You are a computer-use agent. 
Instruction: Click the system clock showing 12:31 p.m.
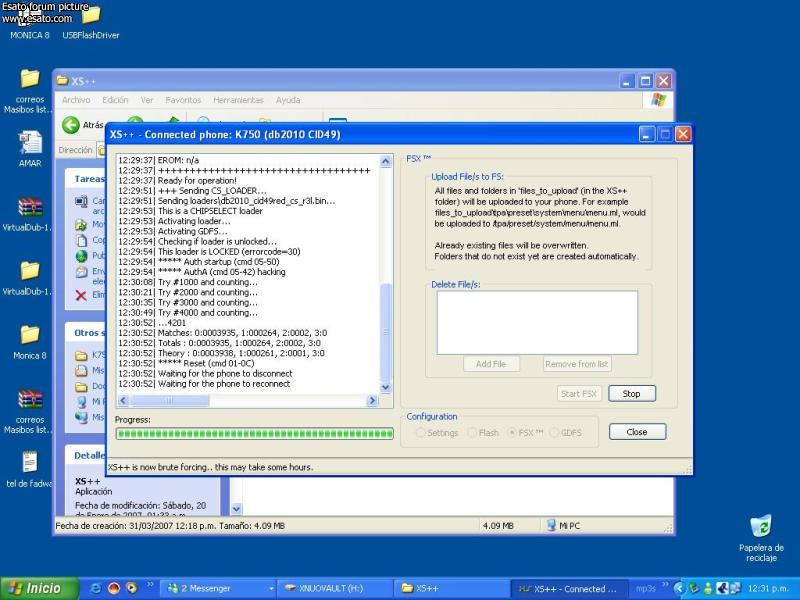[x=769, y=588]
